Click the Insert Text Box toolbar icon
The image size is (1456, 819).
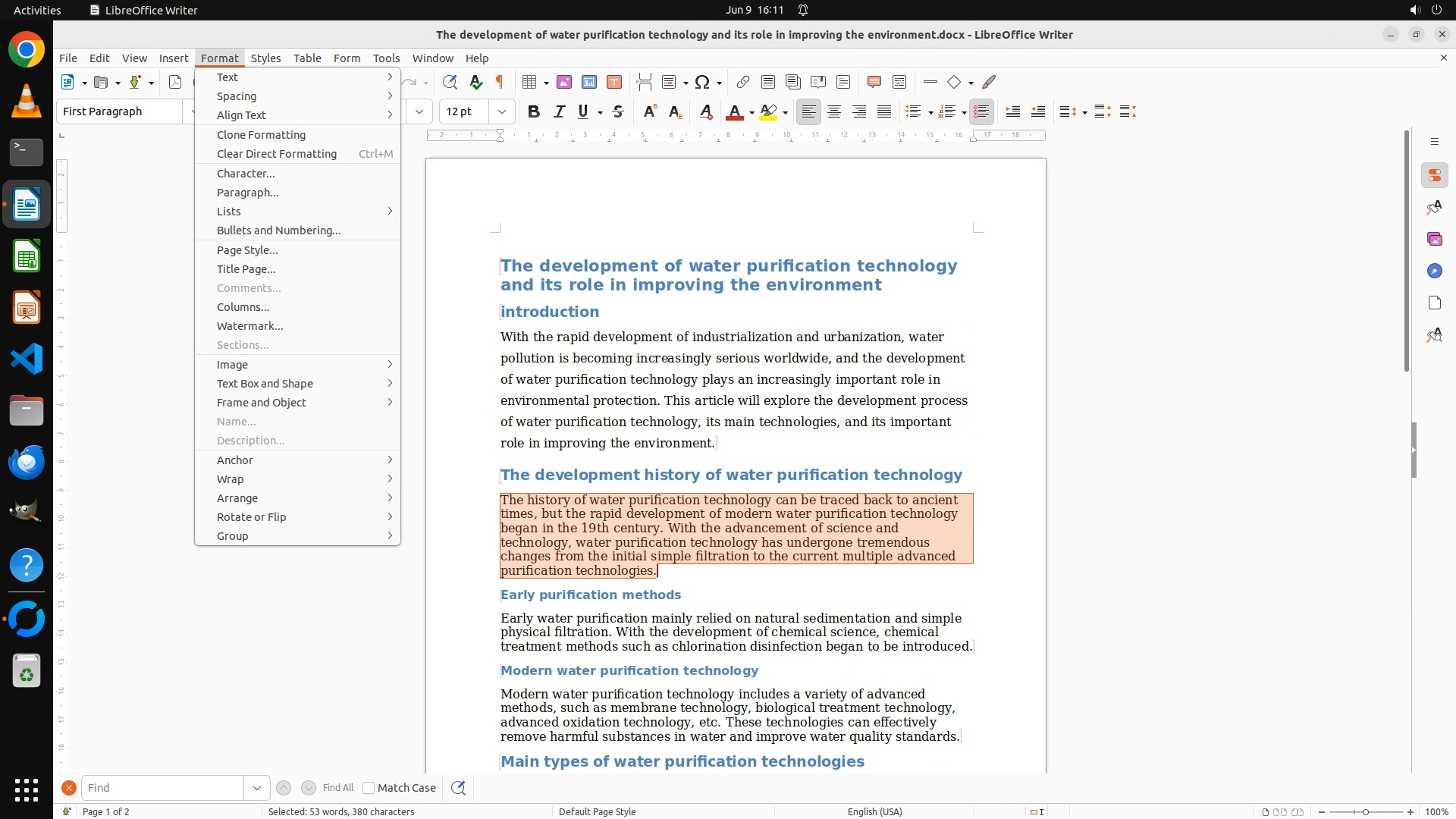(x=614, y=82)
